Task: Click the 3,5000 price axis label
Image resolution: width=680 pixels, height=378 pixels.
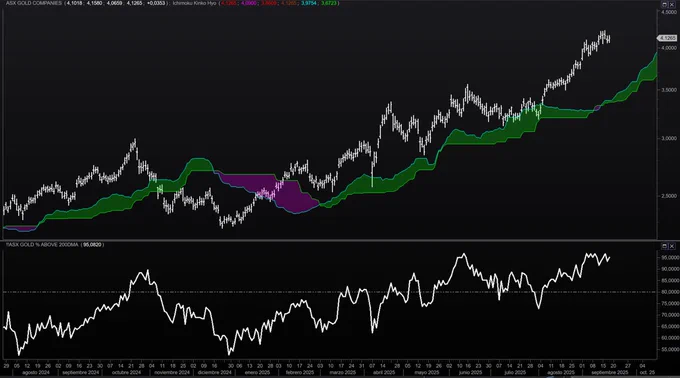Action: point(668,90)
